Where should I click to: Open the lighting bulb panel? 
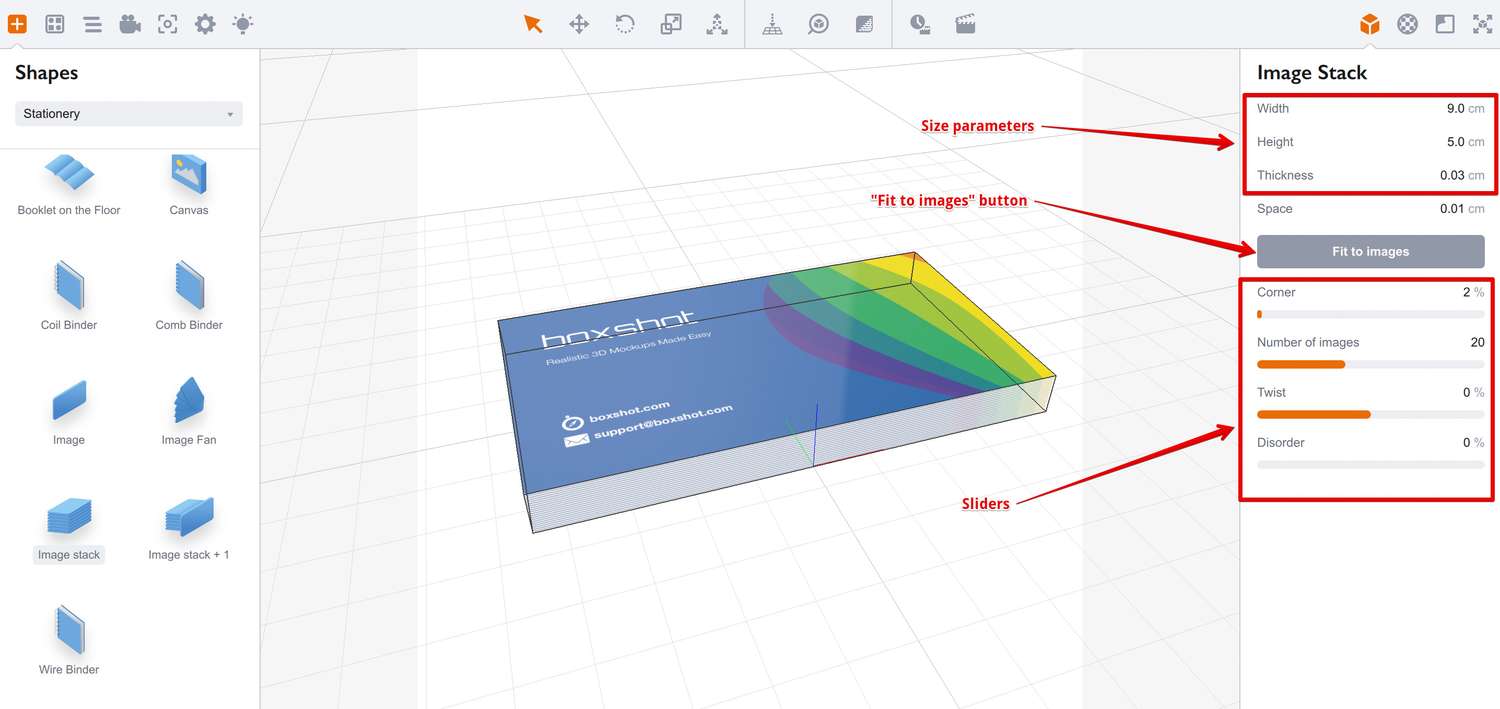[x=243, y=24]
